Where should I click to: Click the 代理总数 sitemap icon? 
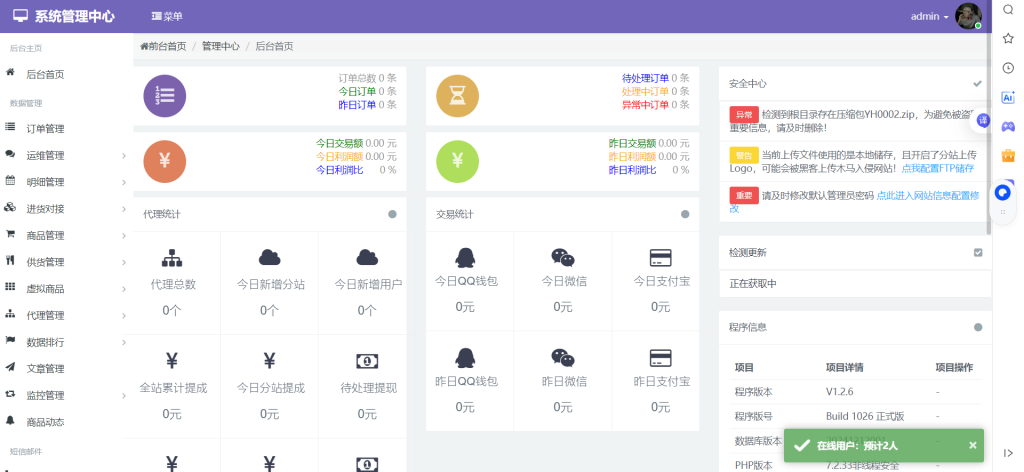tap(172, 257)
